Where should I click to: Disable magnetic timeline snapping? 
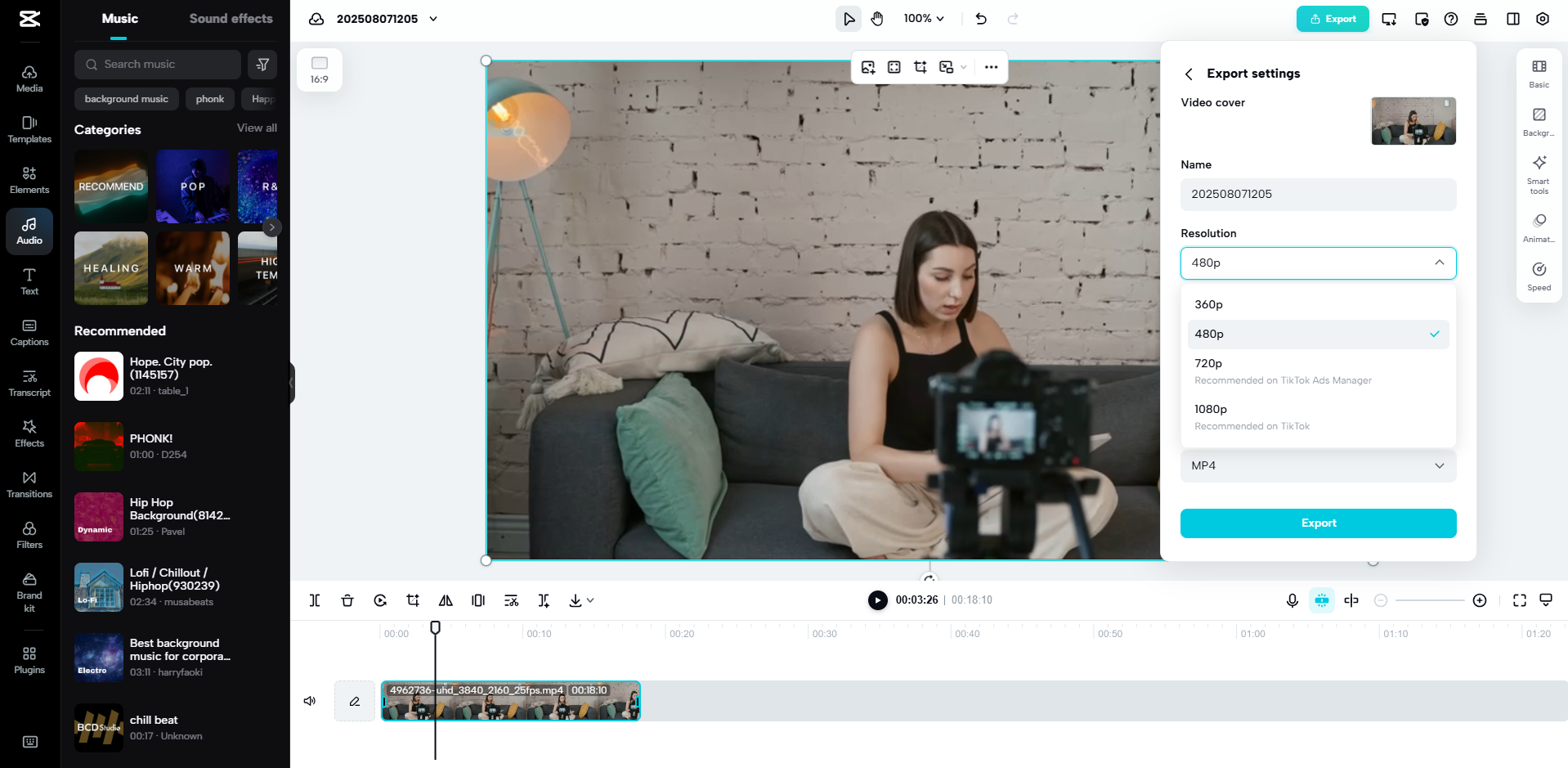[1322, 600]
